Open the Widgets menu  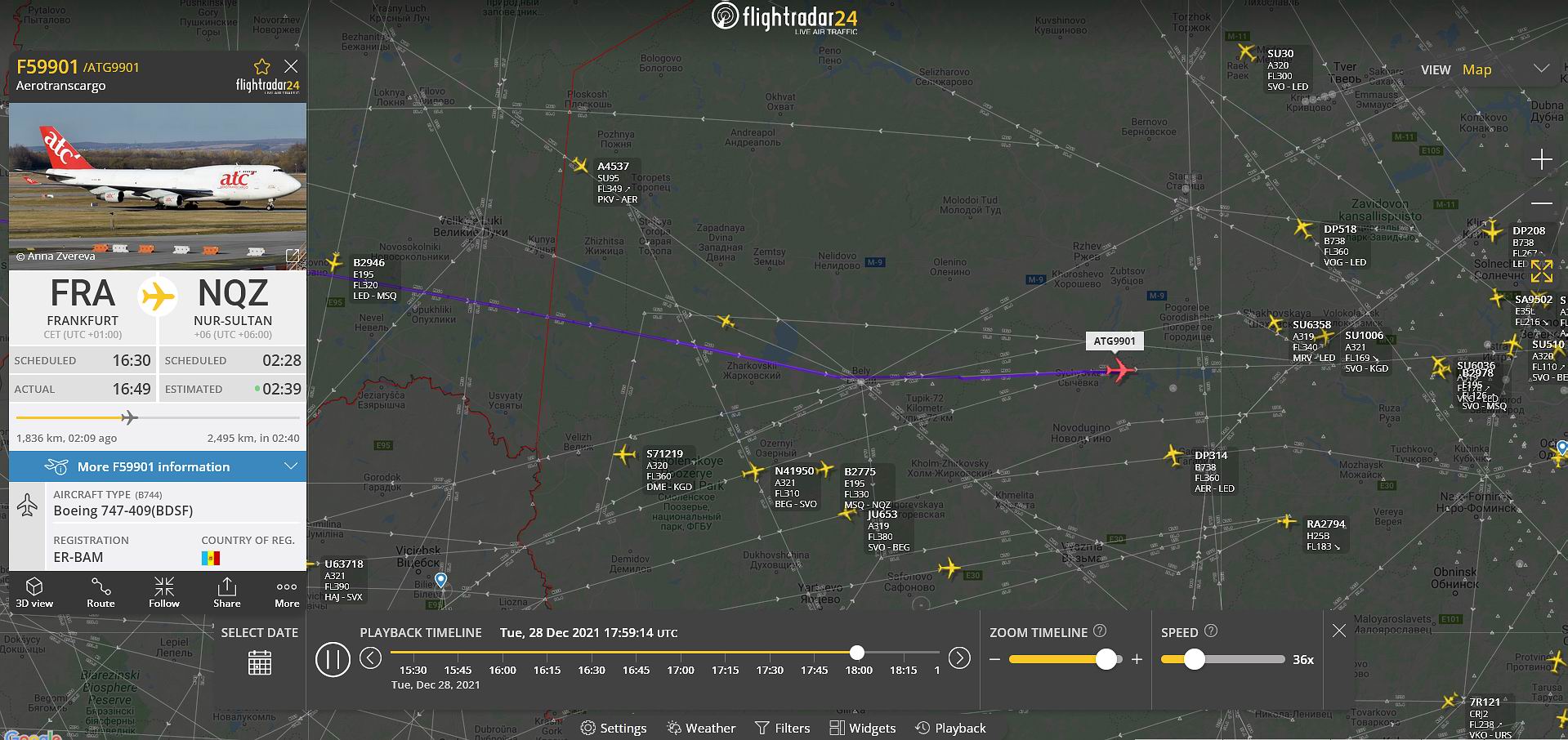863,728
